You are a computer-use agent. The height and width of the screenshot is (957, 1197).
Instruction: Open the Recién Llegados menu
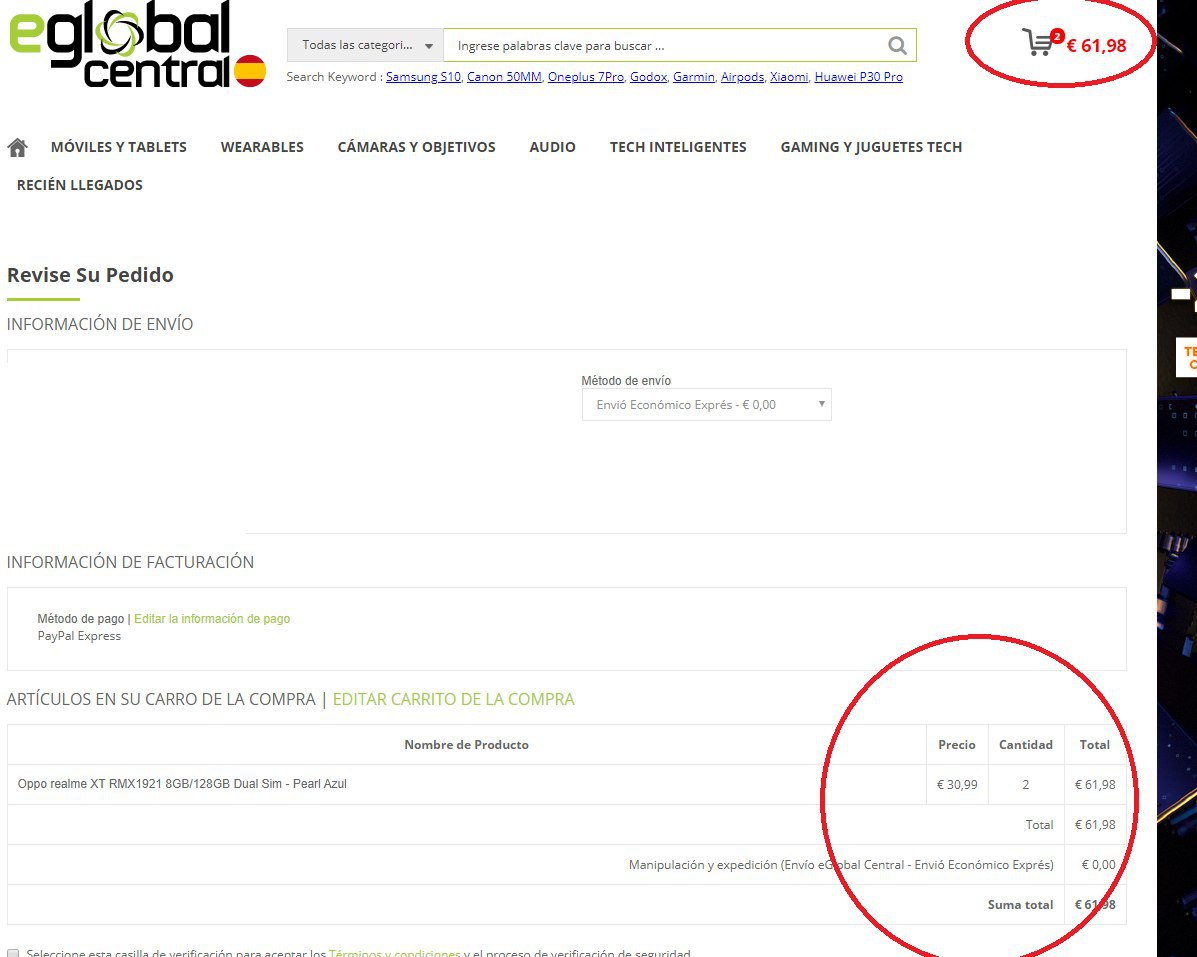[x=79, y=185]
